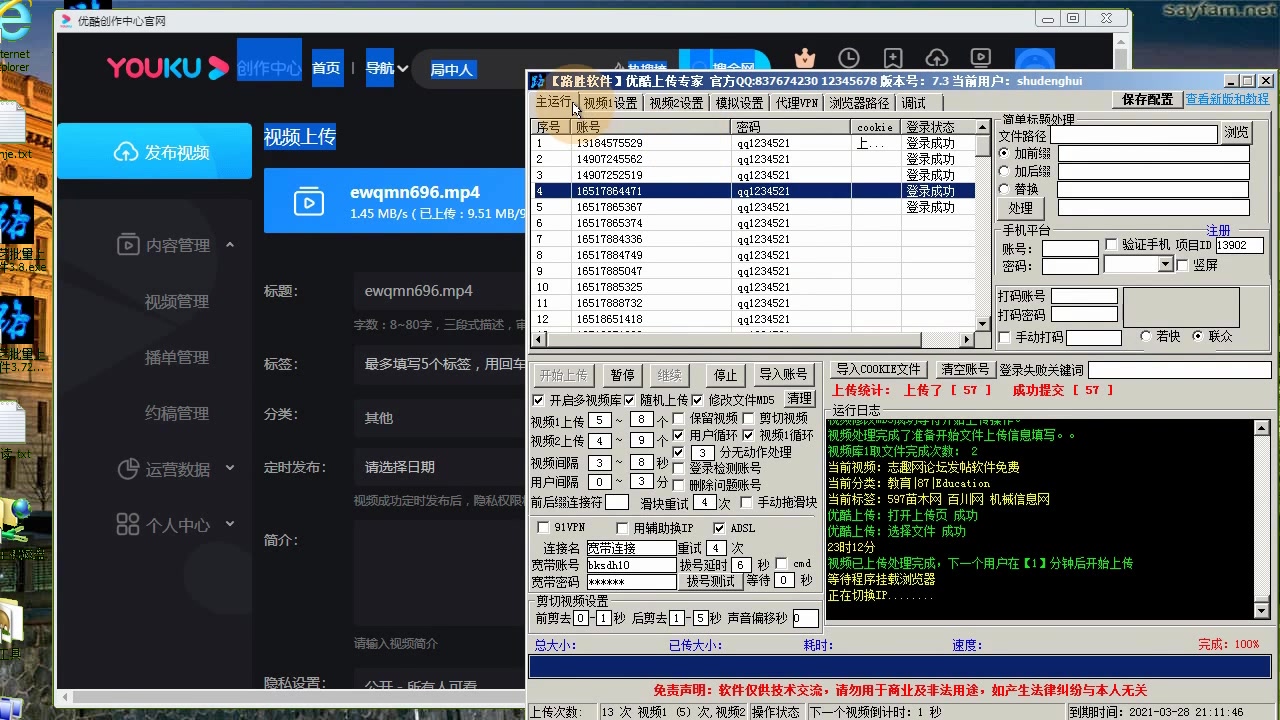
Task: Click account table horizontal scroll left arrow
Action: click(537, 339)
